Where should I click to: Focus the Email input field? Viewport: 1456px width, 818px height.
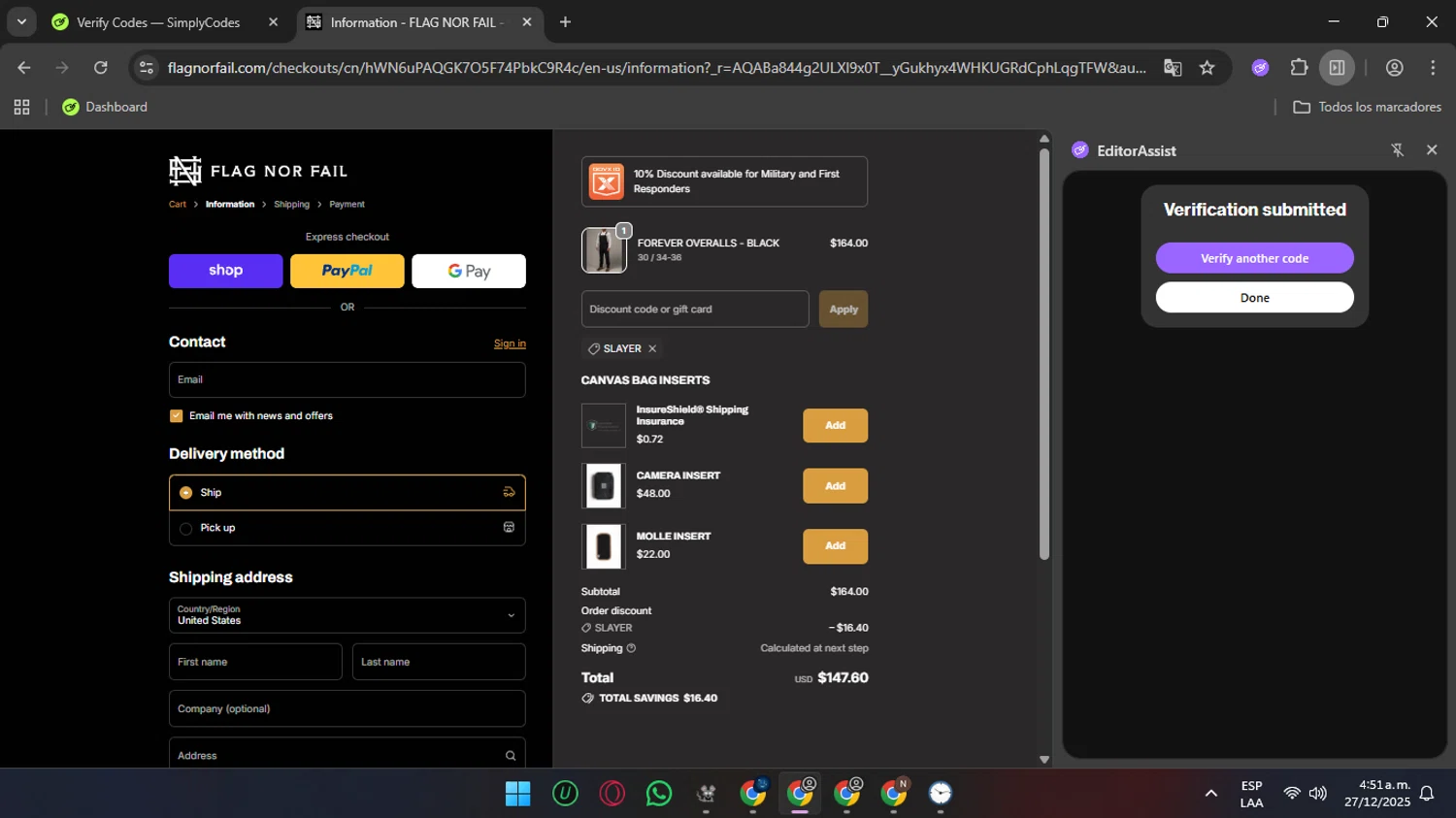pyautogui.click(x=347, y=380)
